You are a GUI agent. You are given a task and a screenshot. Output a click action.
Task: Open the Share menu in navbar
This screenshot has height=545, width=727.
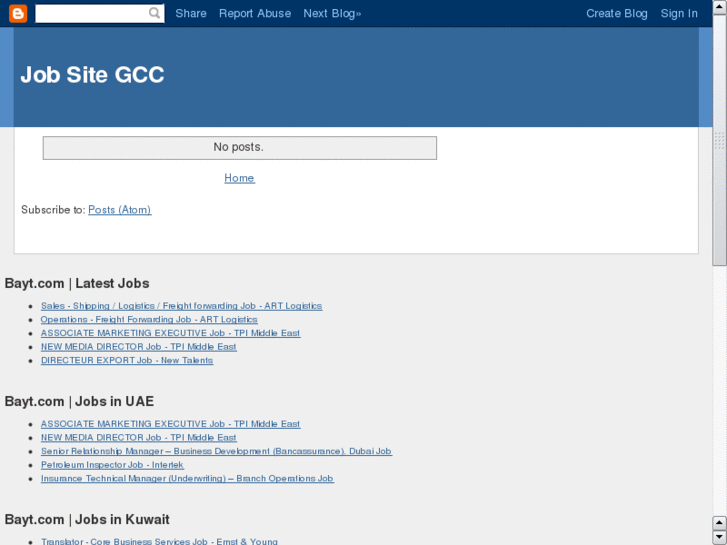pyautogui.click(x=191, y=13)
